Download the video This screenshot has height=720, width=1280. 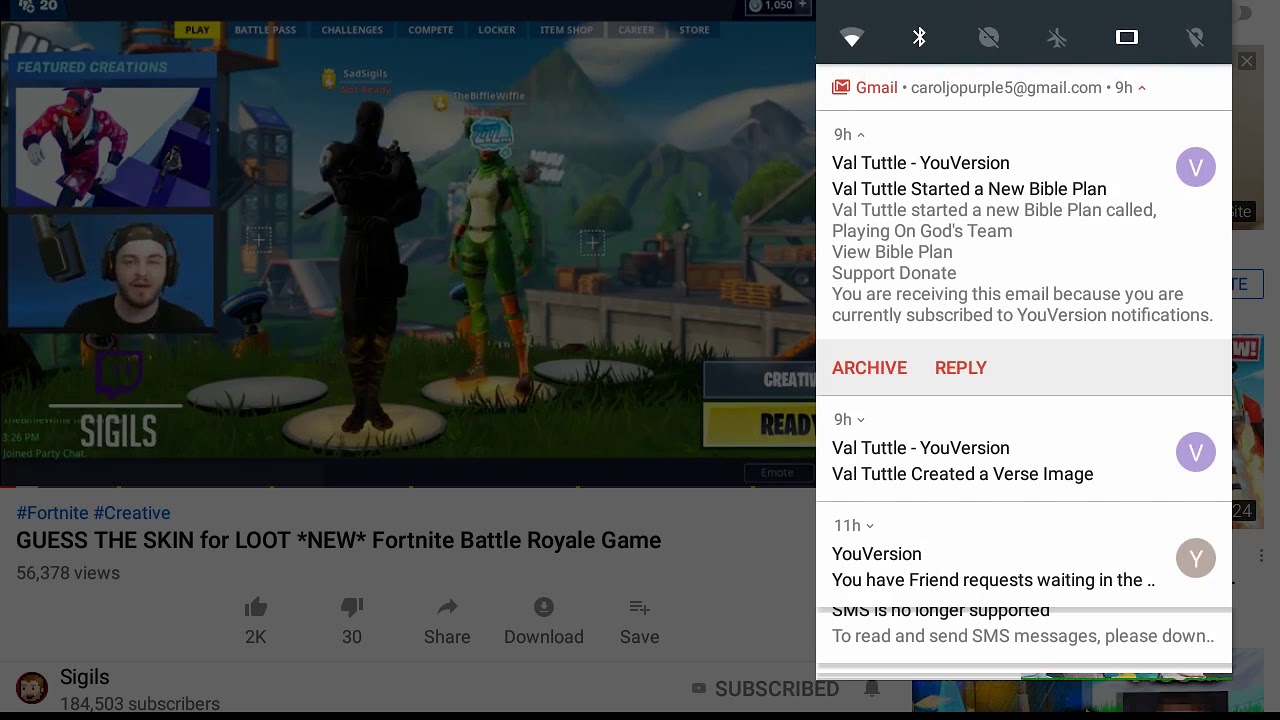pos(543,608)
